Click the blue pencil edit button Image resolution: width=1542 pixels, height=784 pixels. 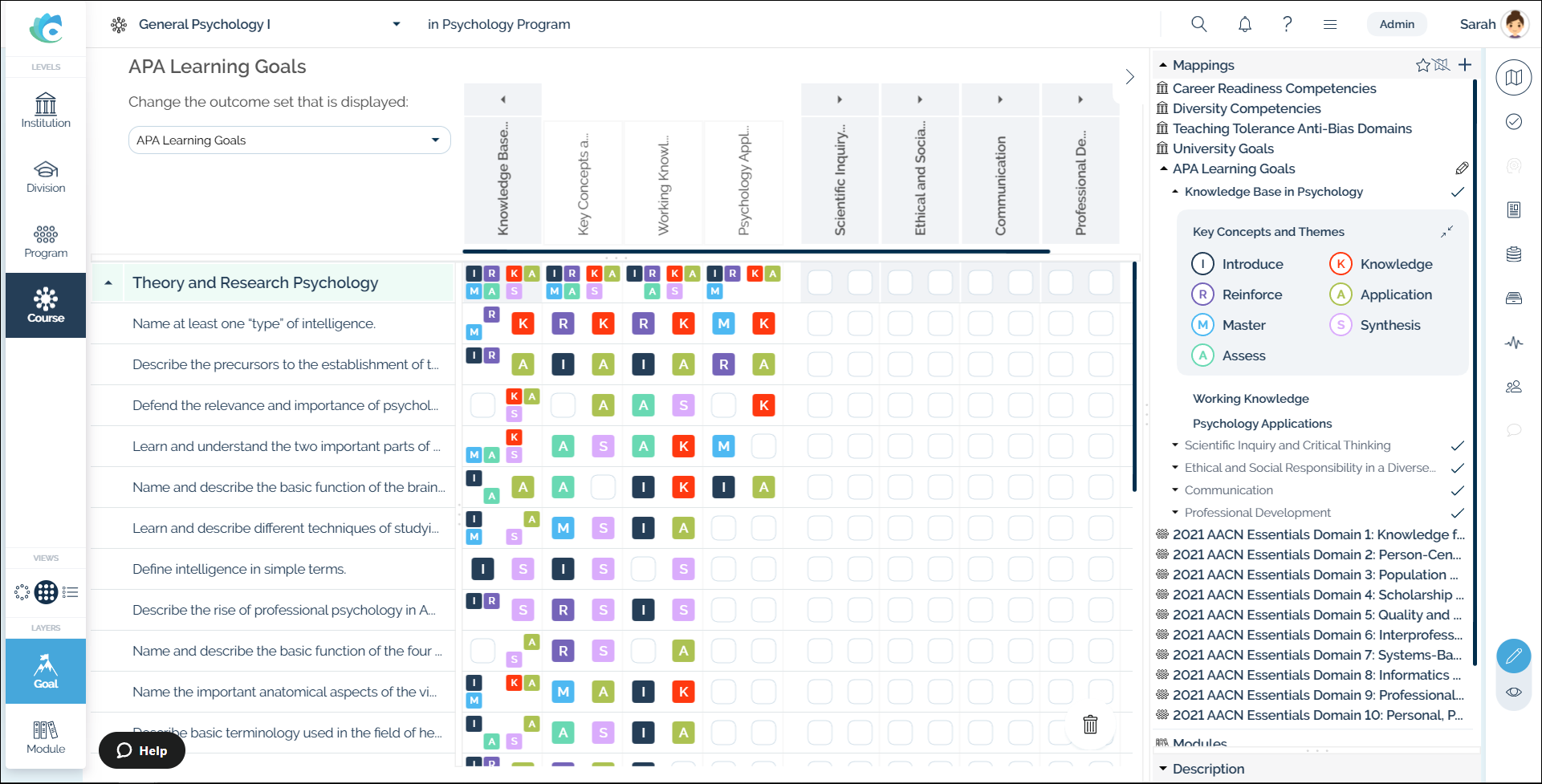[1513, 656]
